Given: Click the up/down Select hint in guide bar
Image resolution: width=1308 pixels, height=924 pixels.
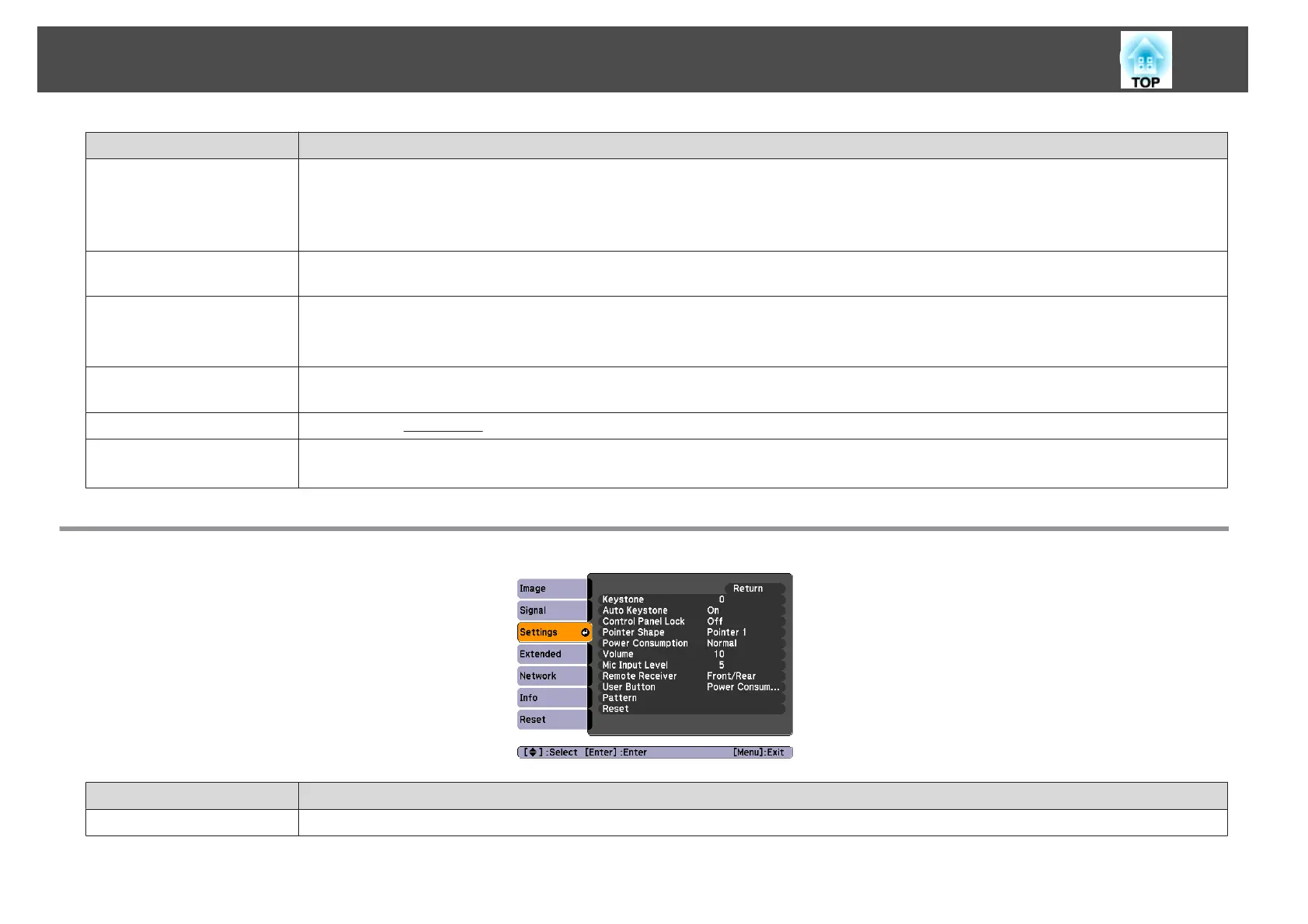Looking at the screenshot, I should (x=551, y=752).
